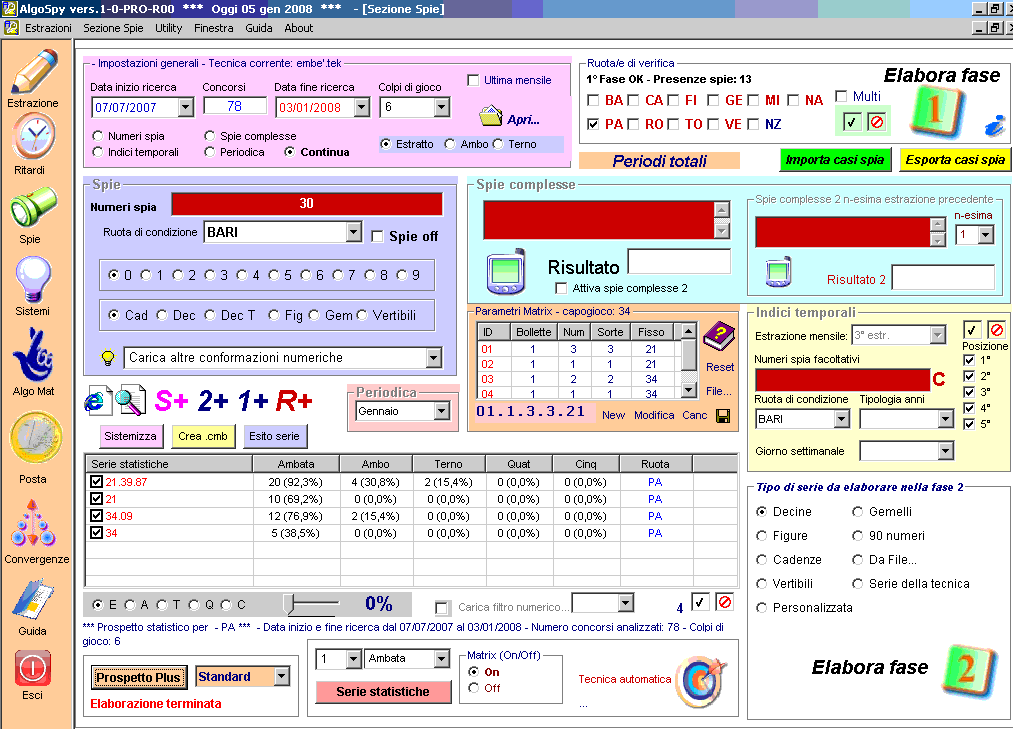
Task: Click the Sistemizza button
Action: [x=131, y=436]
